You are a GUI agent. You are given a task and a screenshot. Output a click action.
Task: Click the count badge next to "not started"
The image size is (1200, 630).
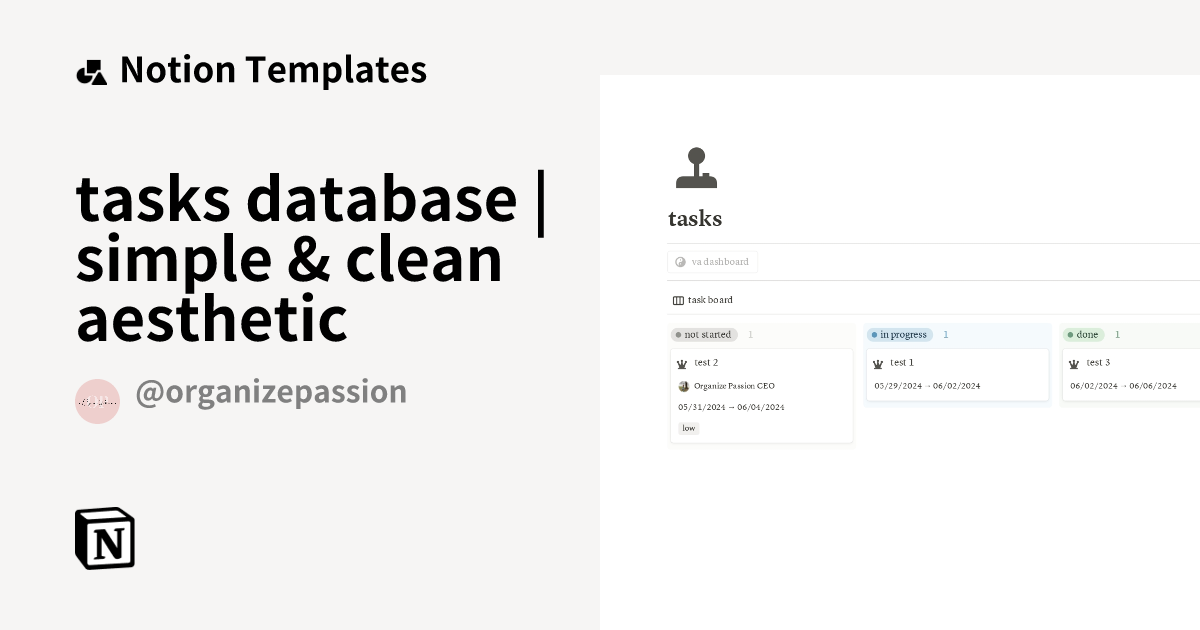click(750, 334)
